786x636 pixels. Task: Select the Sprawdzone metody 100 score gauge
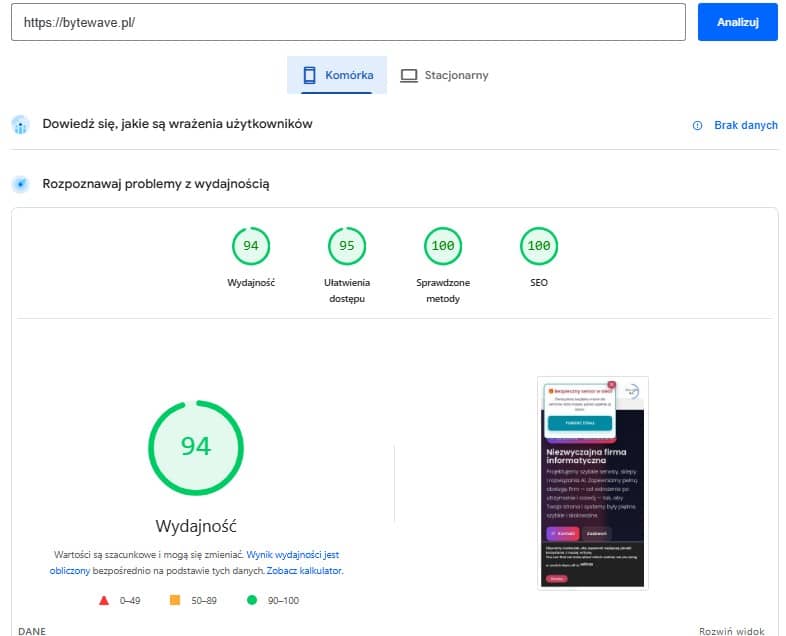(443, 246)
